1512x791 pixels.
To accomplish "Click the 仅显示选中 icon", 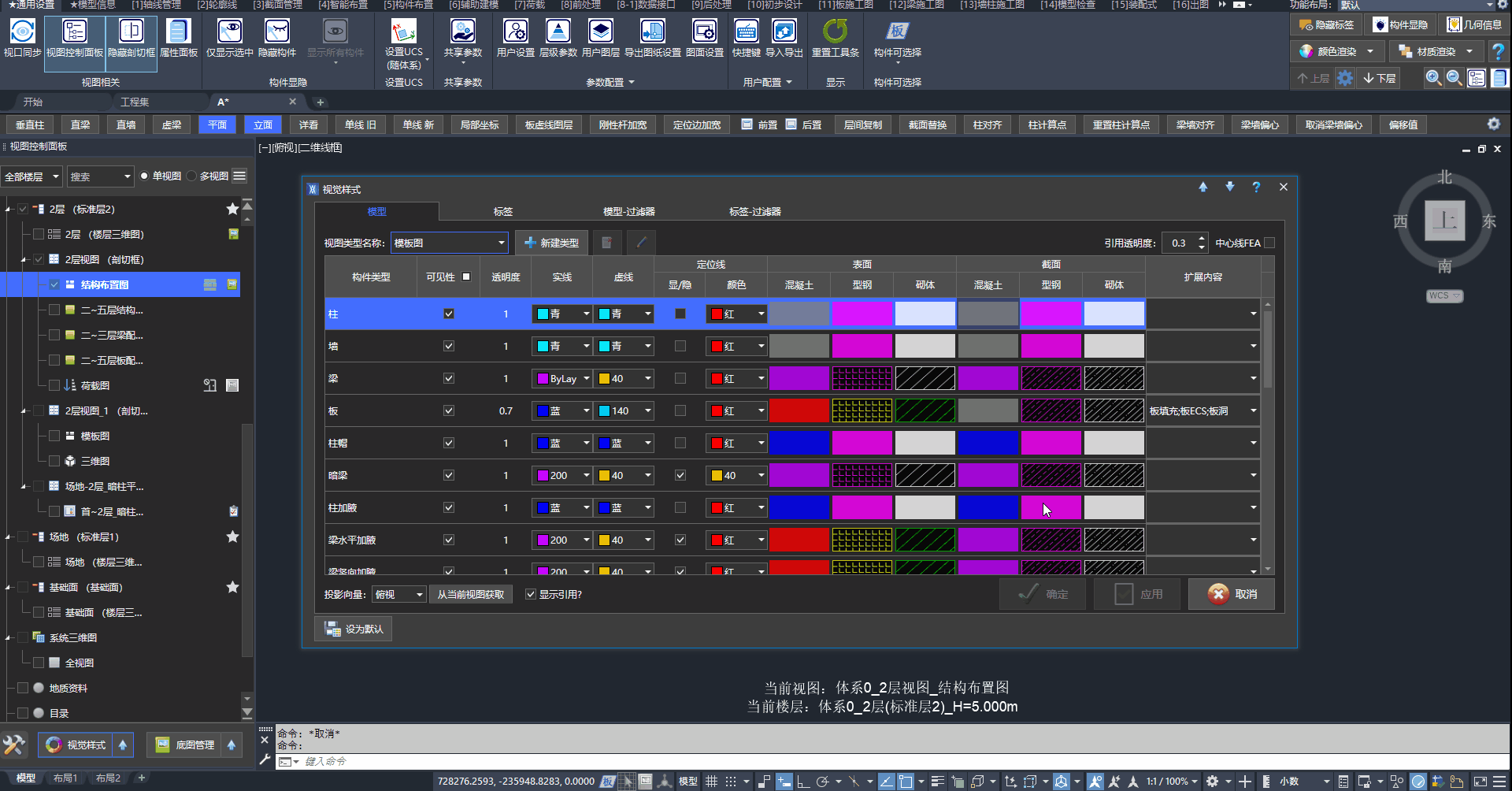I will [x=230, y=38].
